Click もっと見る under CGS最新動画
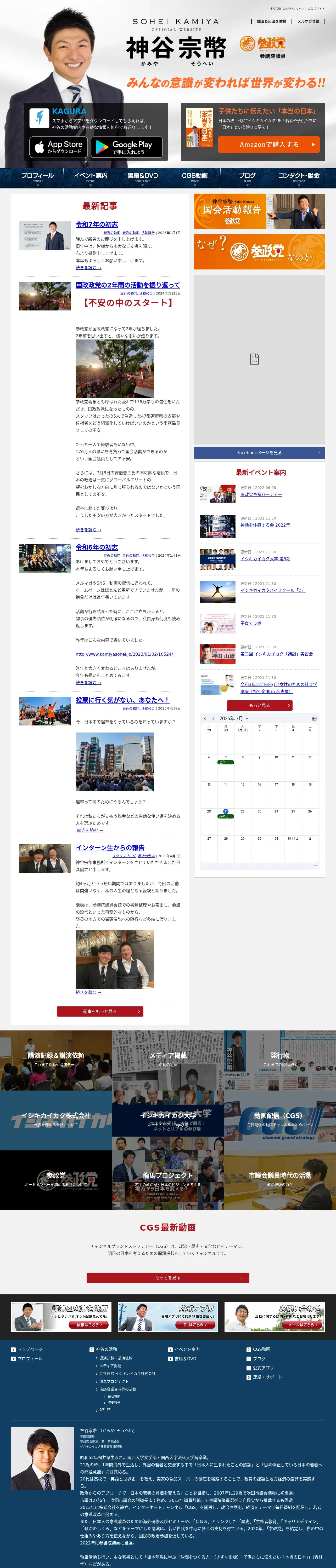 point(168,1278)
